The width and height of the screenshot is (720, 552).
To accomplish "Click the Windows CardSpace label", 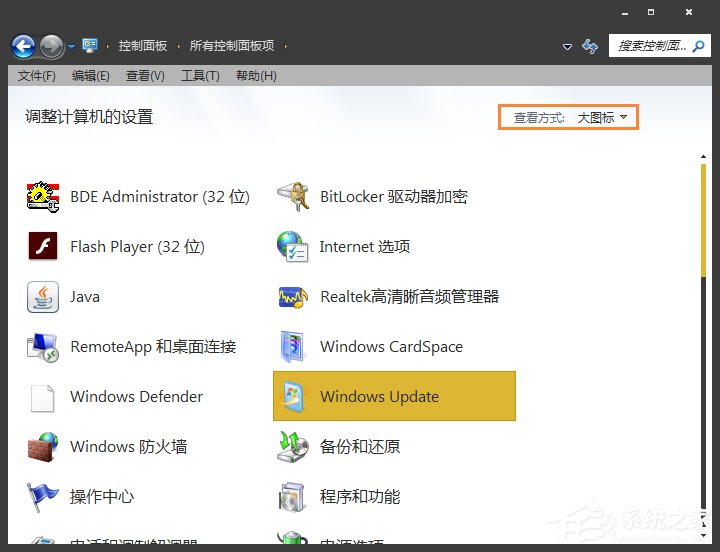I will click(391, 347).
